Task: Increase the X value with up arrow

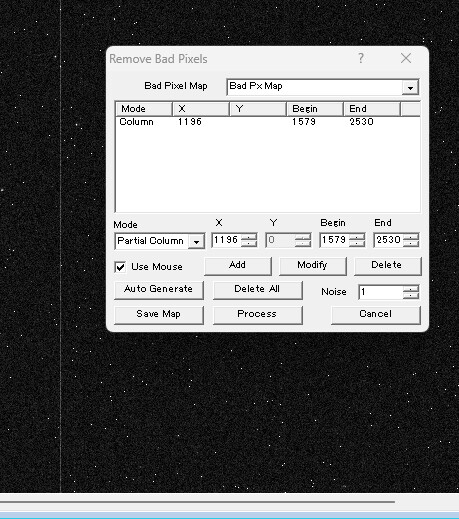Action: tap(249, 237)
